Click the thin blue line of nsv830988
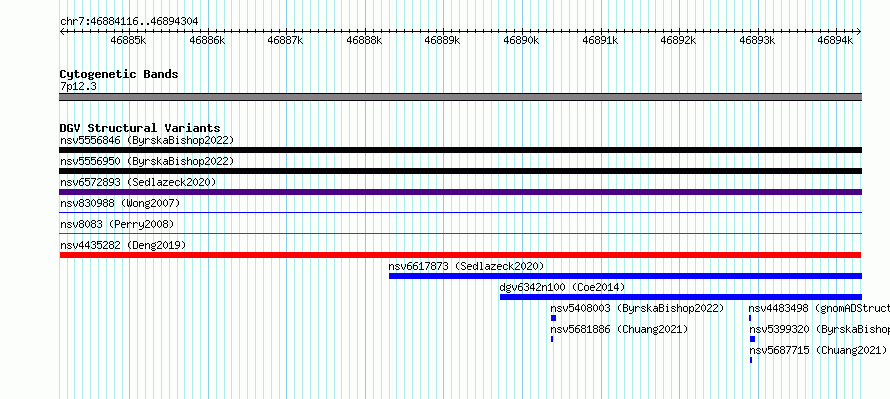The width and height of the screenshot is (890, 399). 460,212
